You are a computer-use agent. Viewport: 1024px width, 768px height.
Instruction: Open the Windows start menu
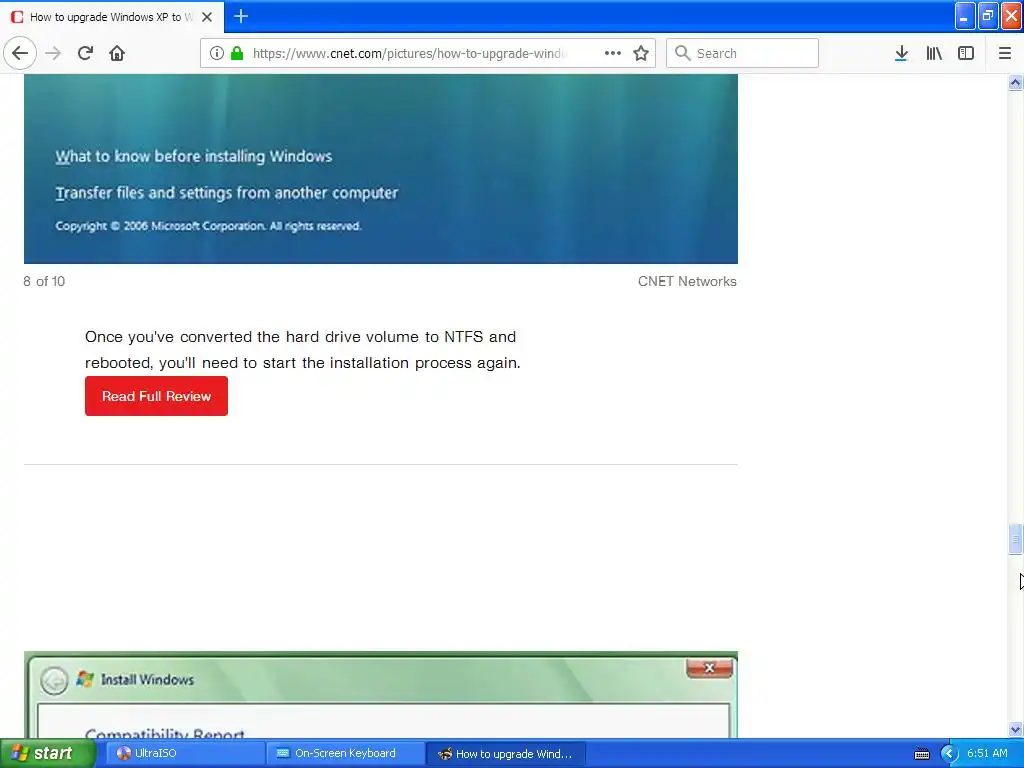pos(48,753)
